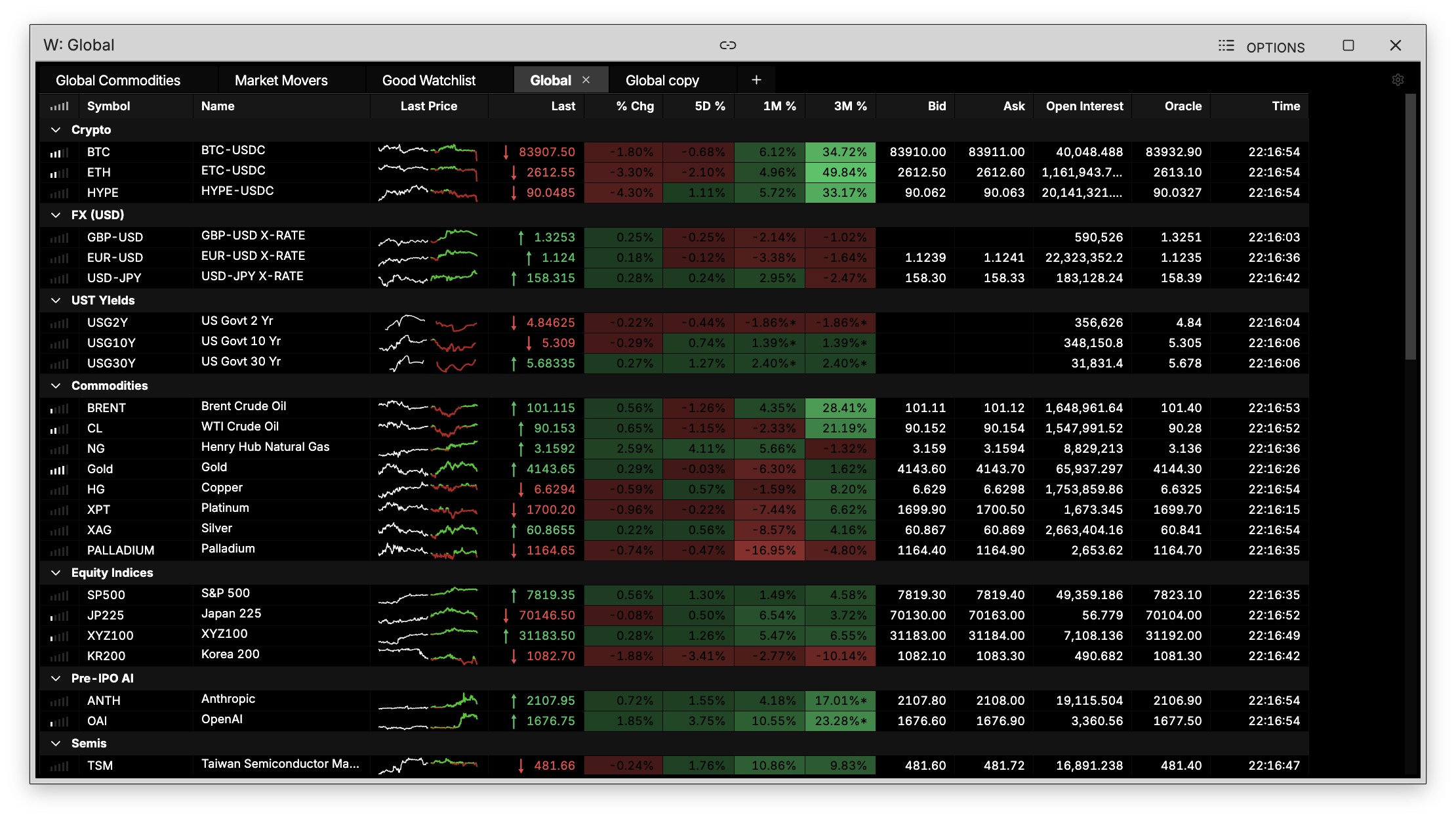Click signal bars icon in header column

pyautogui.click(x=59, y=106)
